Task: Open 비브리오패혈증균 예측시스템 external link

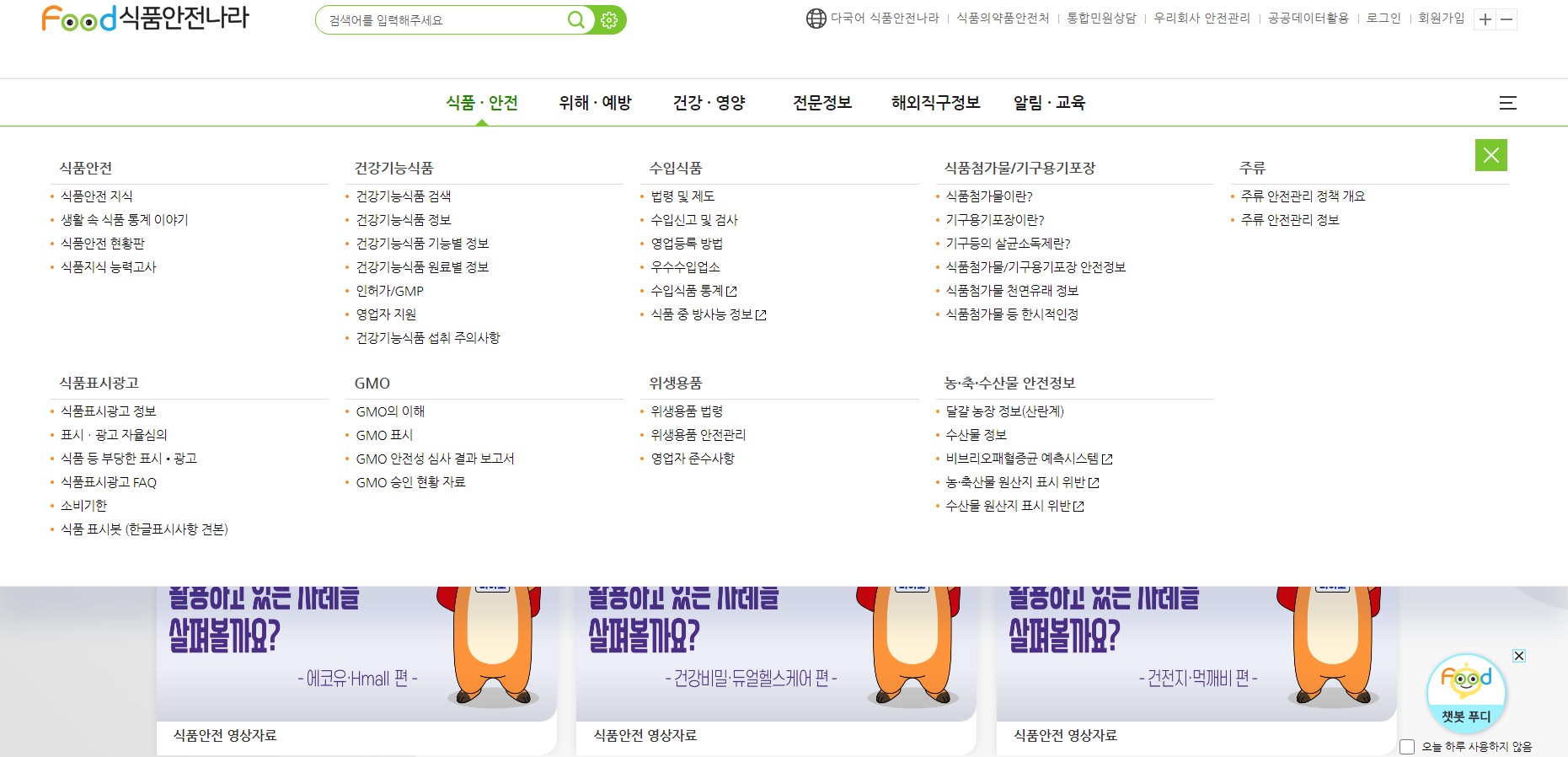Action: click(x=1029, y=459)
